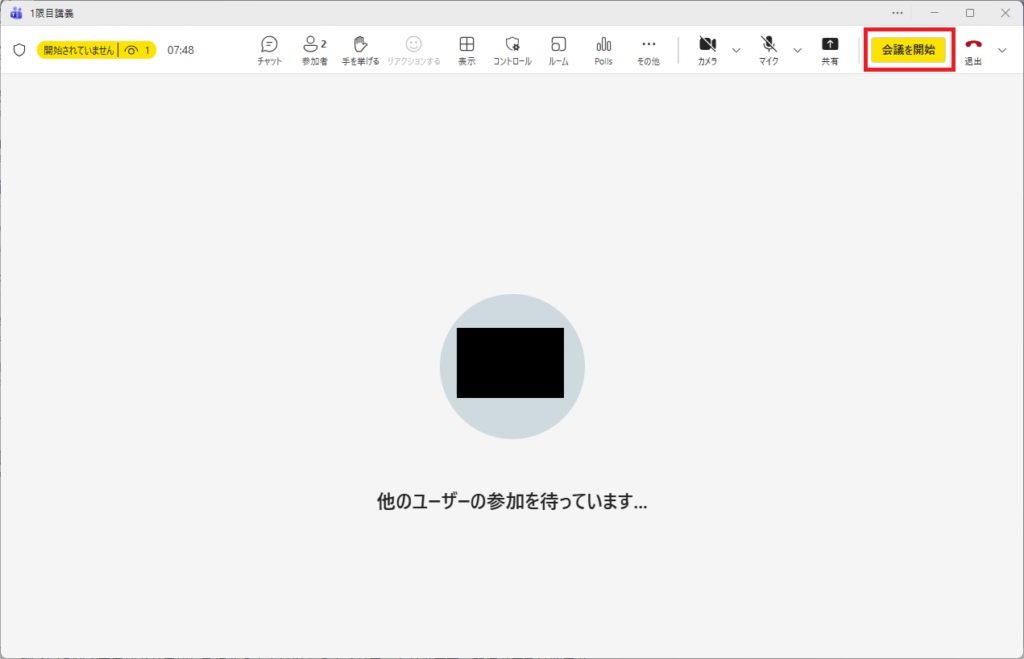Open the その他 (More) menu
Screen dimensions: 1024x659
648,49
